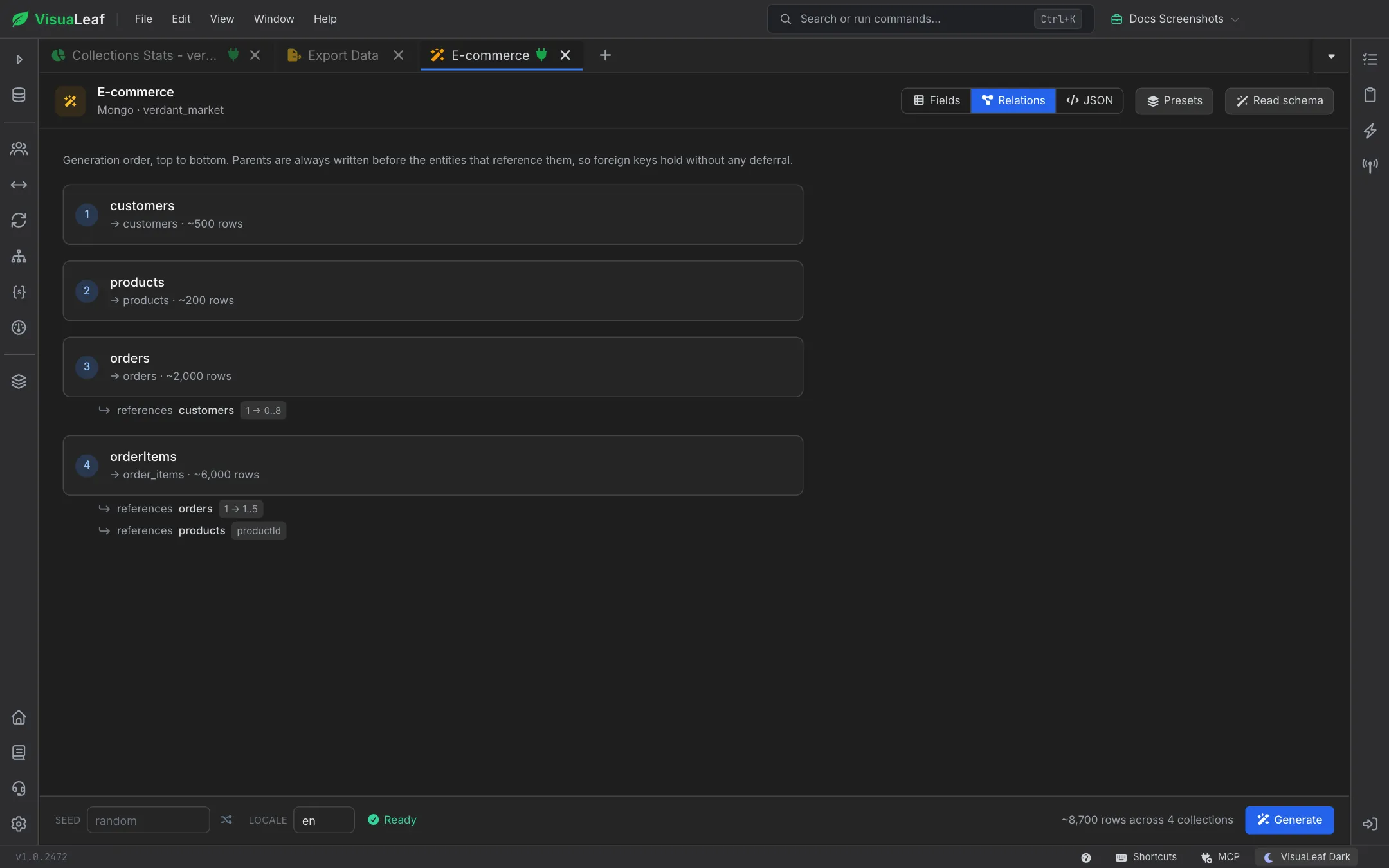Go to the home icon in sidebar
The width and height of the screenshot is (1389, 868).
19,718
